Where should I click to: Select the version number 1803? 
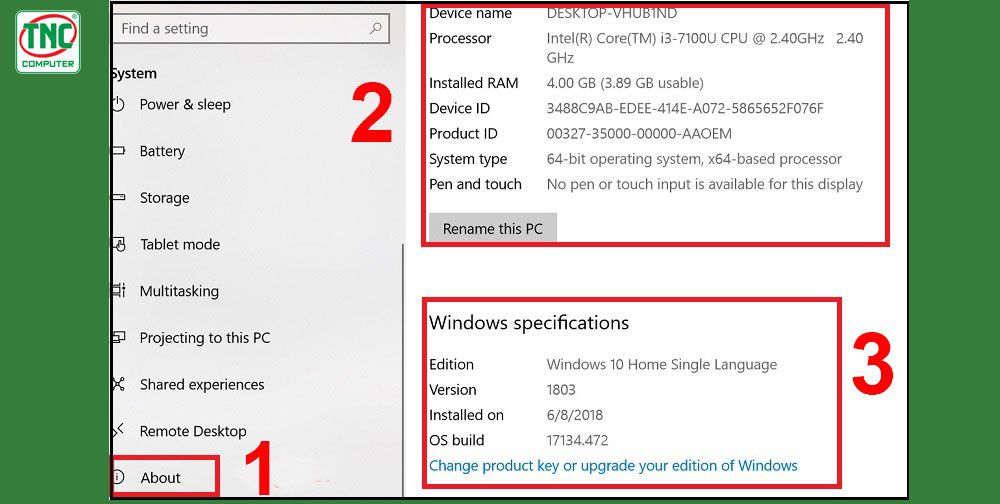click(561, 390)
